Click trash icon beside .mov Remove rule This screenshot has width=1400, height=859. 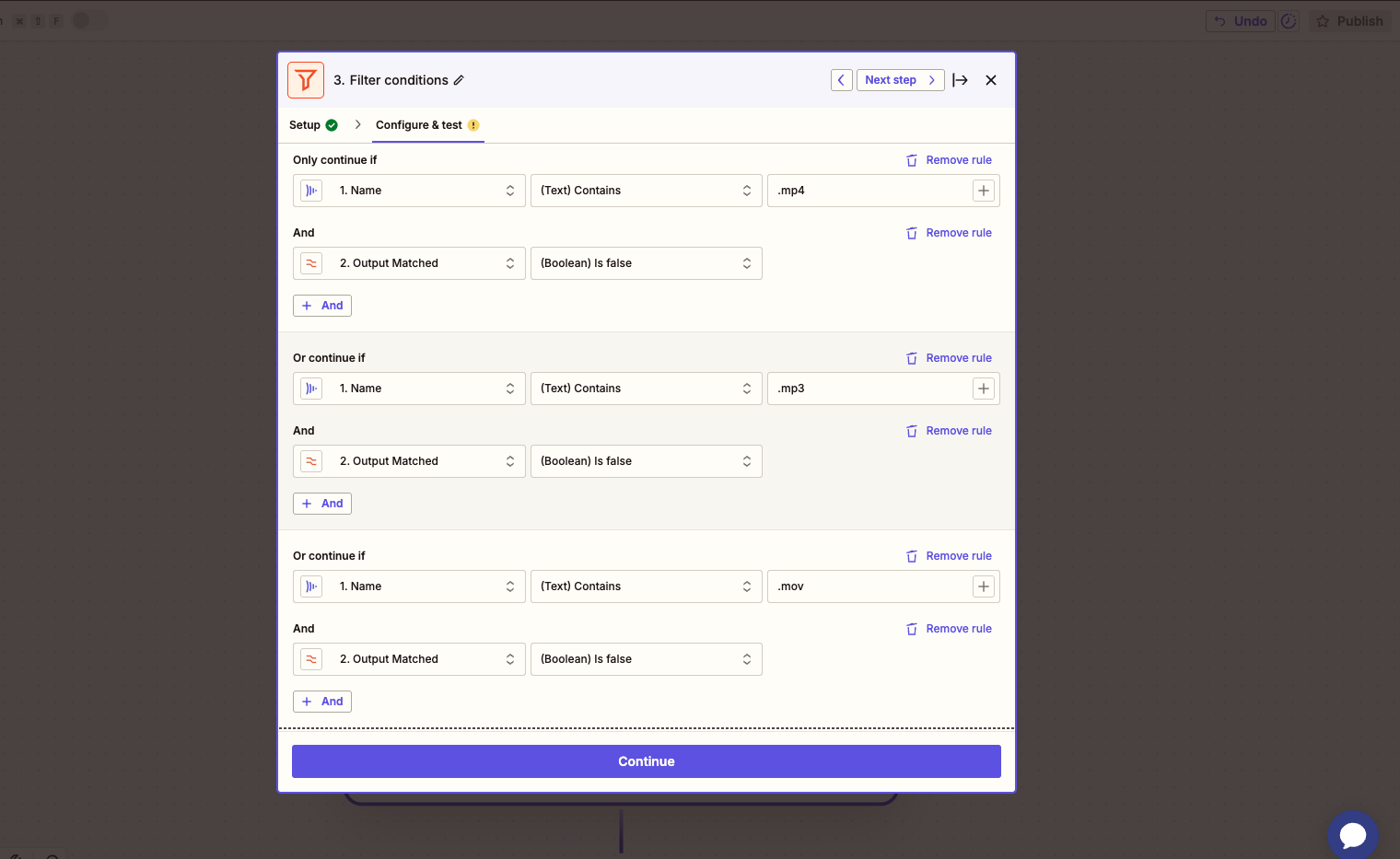(x=912, y=556)
